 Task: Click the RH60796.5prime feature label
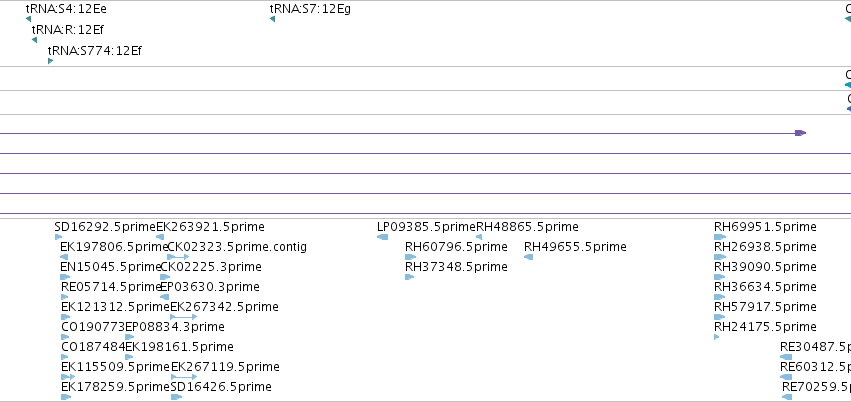coord(456,247)
